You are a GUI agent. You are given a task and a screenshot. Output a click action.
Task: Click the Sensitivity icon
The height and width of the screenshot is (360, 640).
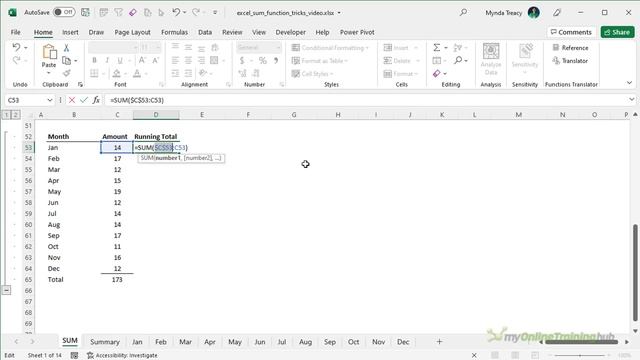[525, 59]
